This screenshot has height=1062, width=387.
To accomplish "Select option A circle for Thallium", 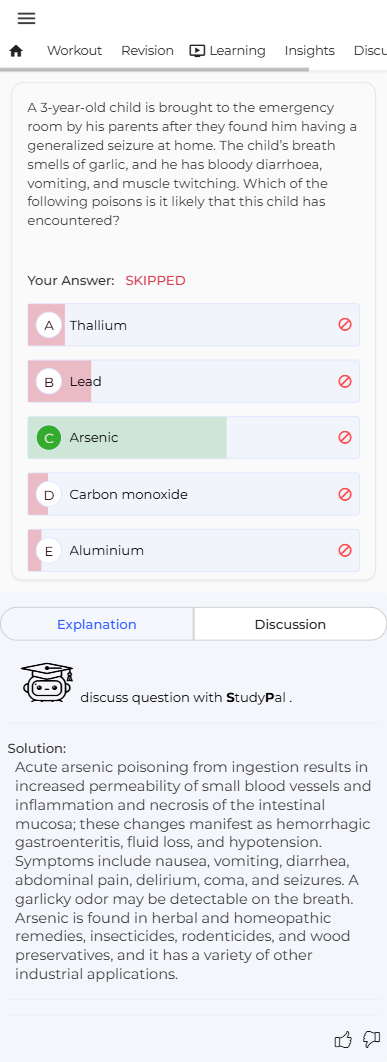I will [49, 325].
